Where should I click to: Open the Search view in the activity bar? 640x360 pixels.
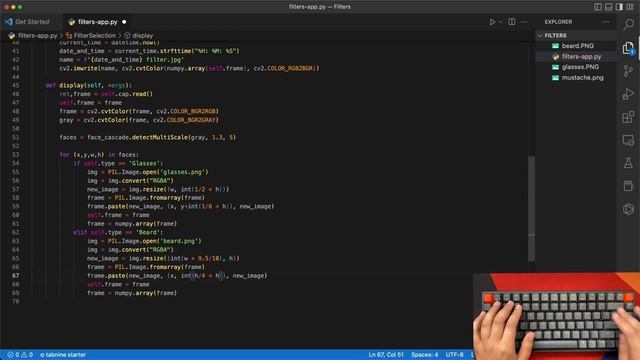click(x=628, y=24)
